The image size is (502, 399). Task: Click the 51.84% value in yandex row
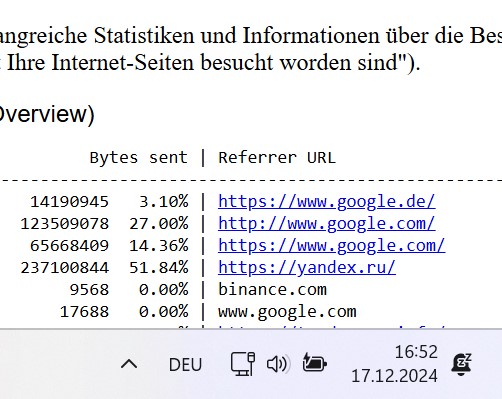(159, 268)
